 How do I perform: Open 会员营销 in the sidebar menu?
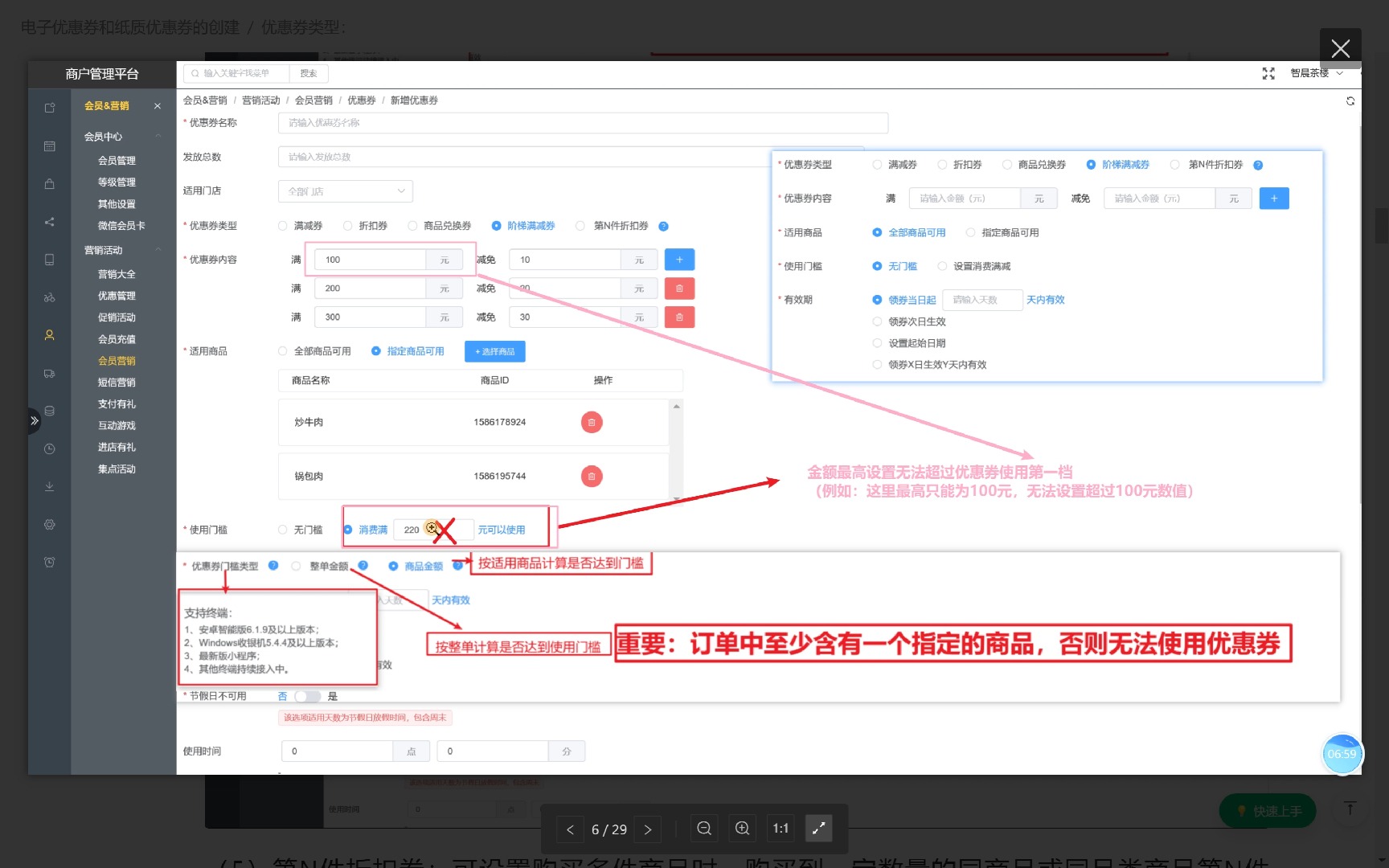click(117, 361)
